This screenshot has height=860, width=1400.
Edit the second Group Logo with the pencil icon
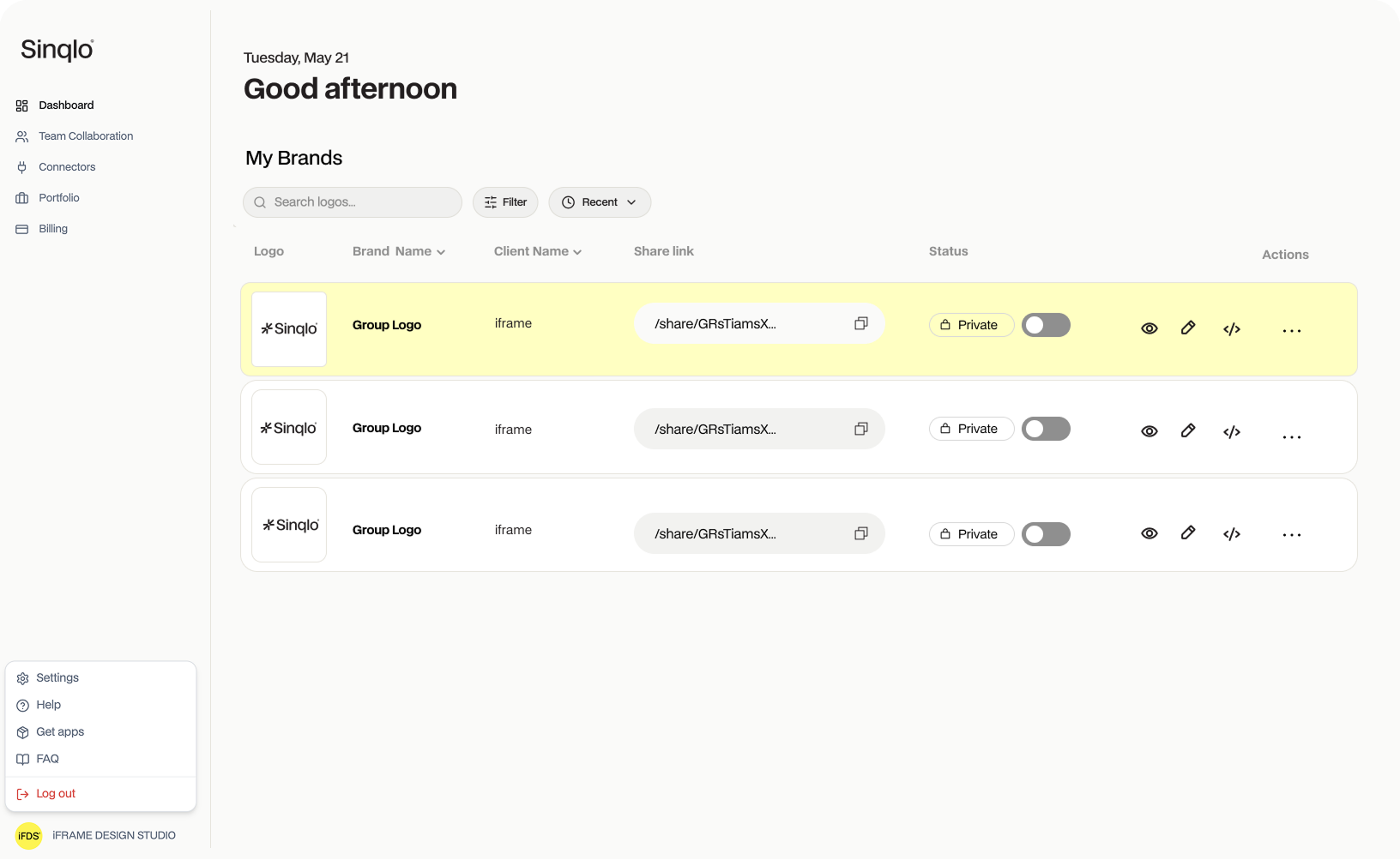click(1188, 430)
